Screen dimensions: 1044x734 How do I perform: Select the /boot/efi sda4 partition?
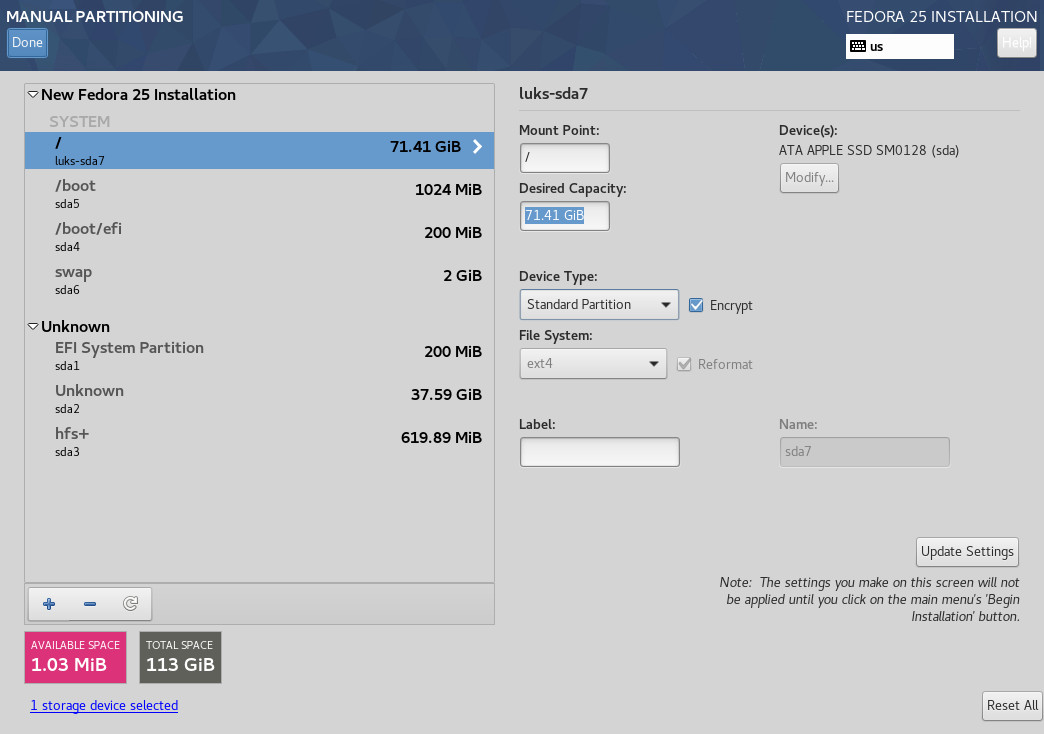pyautogui.click(x=260, y=236)
